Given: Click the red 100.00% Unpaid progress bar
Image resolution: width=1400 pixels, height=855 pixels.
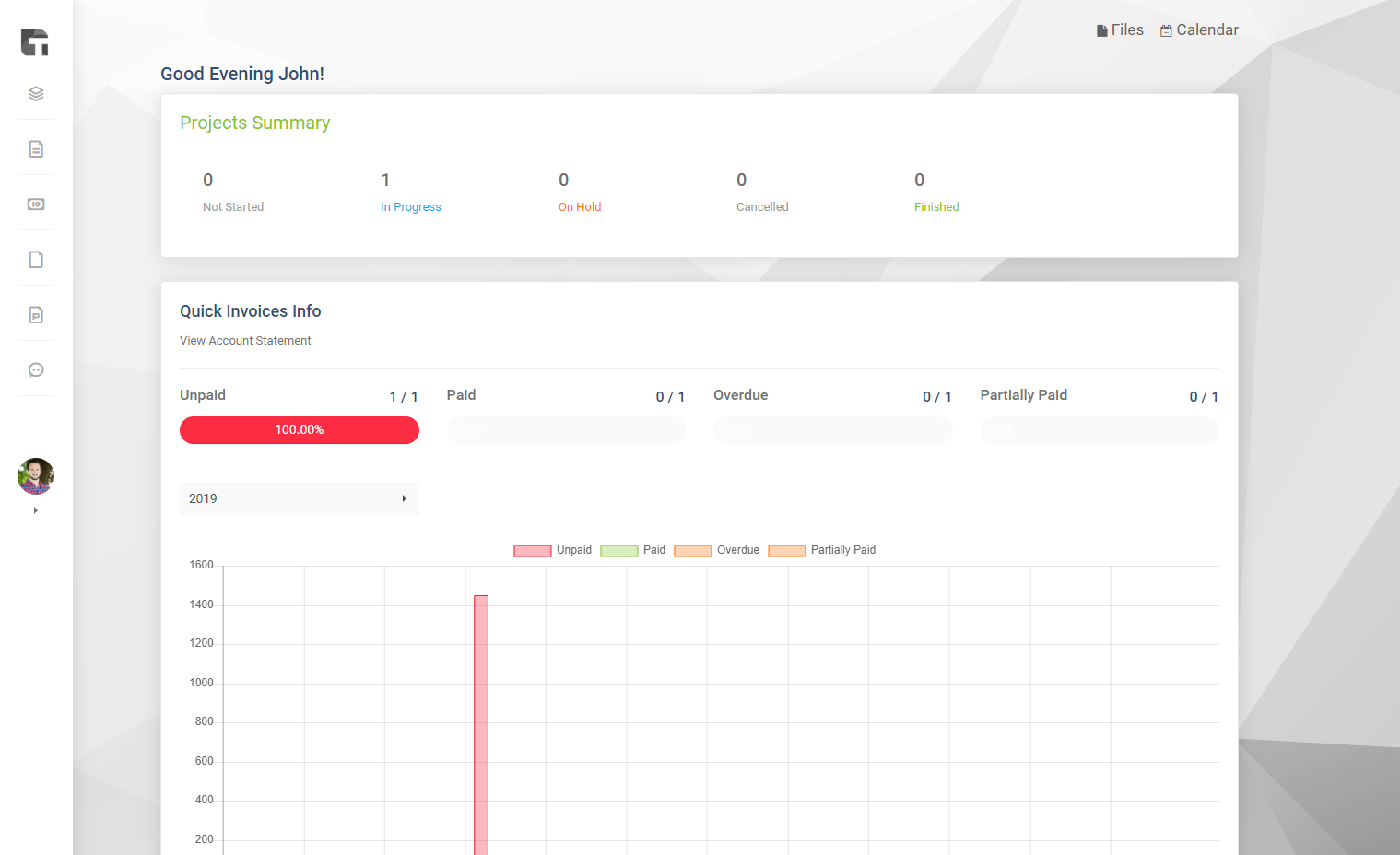Looking at the screenshot, I should point(299,429).
